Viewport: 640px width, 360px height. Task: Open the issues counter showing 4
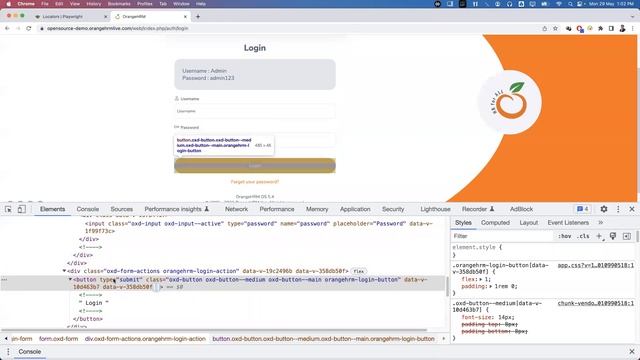pos(582,209)
